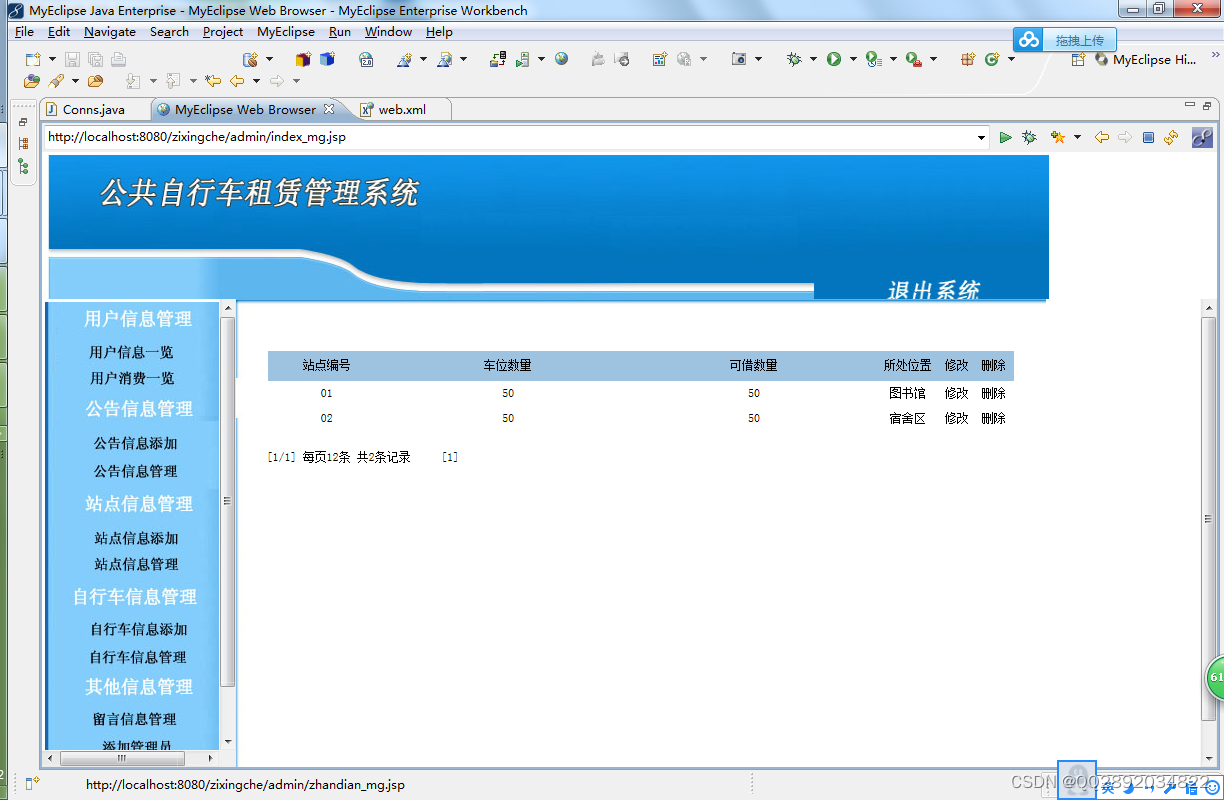Open the MyEclipse menu
Image resolution: width=1224 pixels, height=800 pixels.
click(285, 31)
